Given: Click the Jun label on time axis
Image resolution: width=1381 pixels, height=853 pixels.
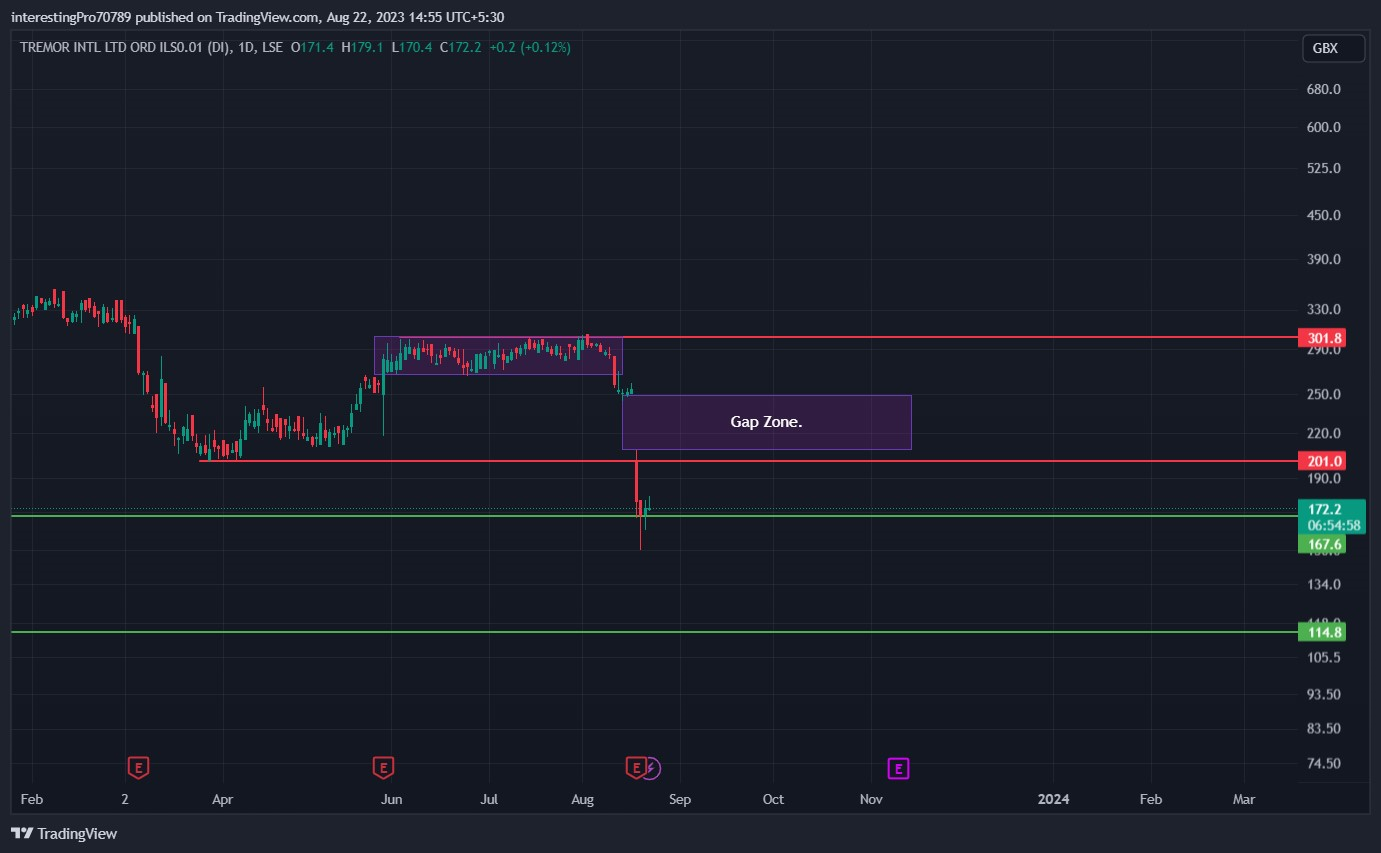Looking at the screenshot, I should (392, 799).
